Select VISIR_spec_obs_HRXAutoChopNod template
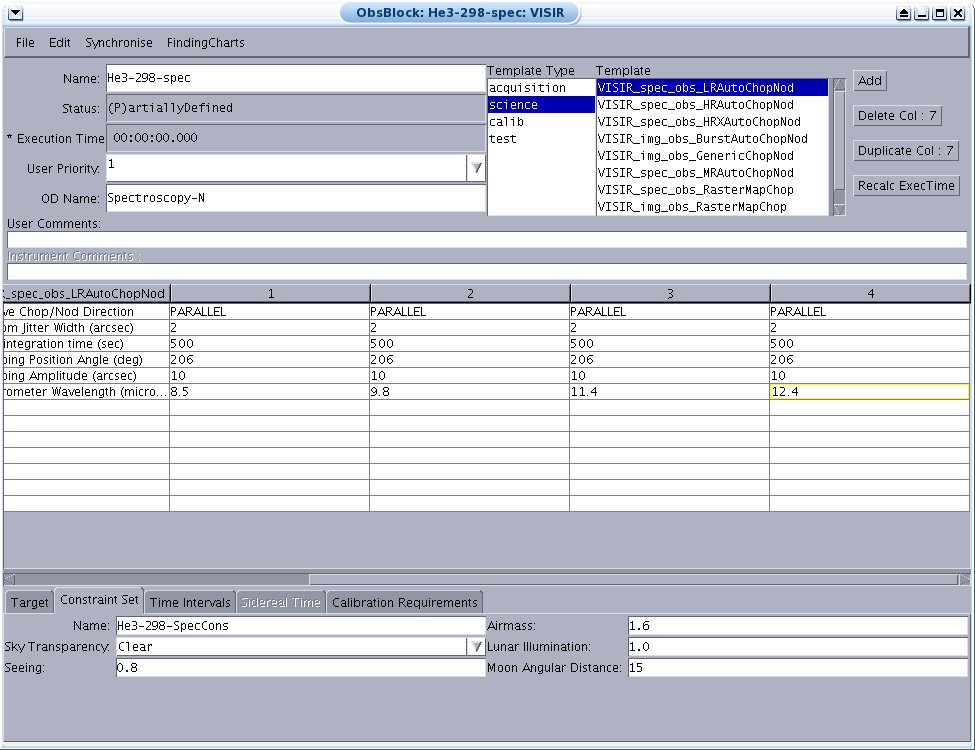Image resolution: width=975 pixels, height=750 pixels. coord(713,122)
